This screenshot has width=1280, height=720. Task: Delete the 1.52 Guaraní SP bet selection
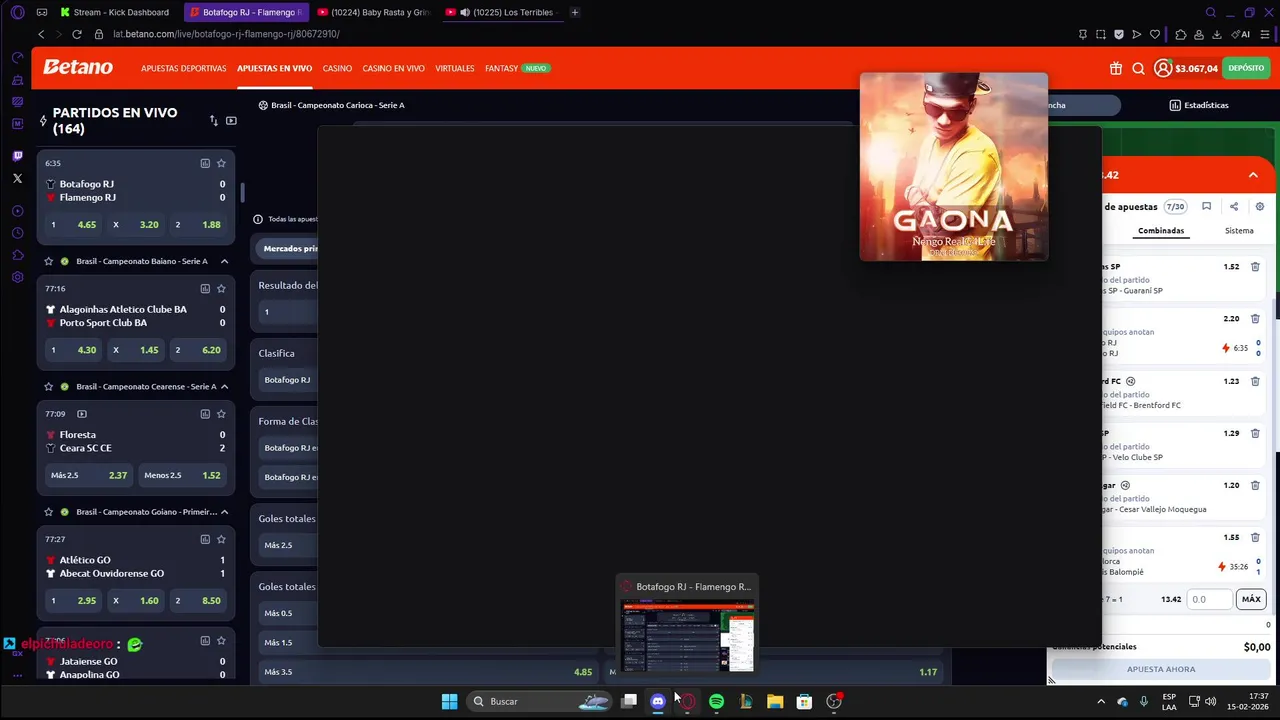tap(1255, 267)
